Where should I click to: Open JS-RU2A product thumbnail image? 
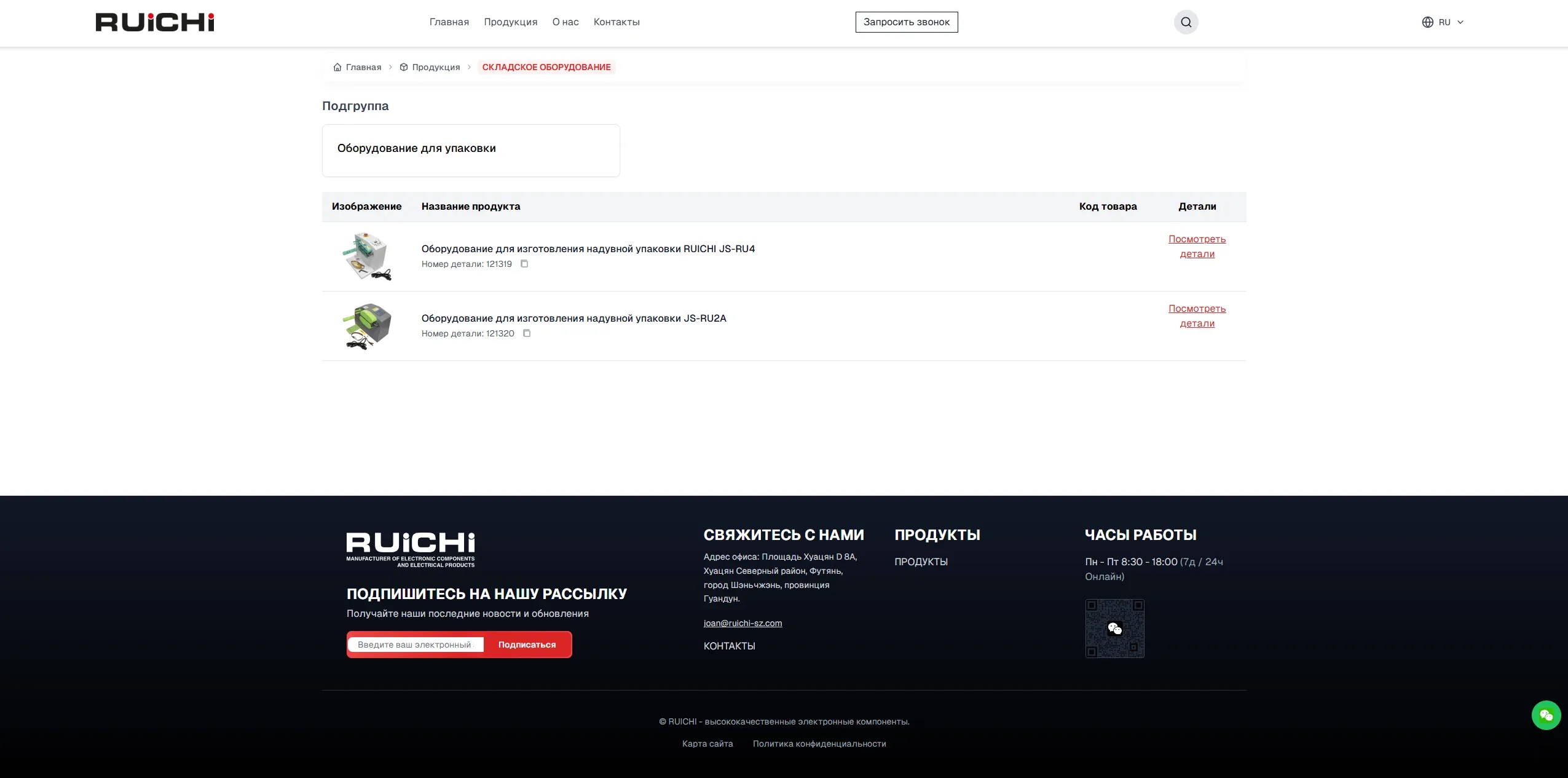point(367,326)
